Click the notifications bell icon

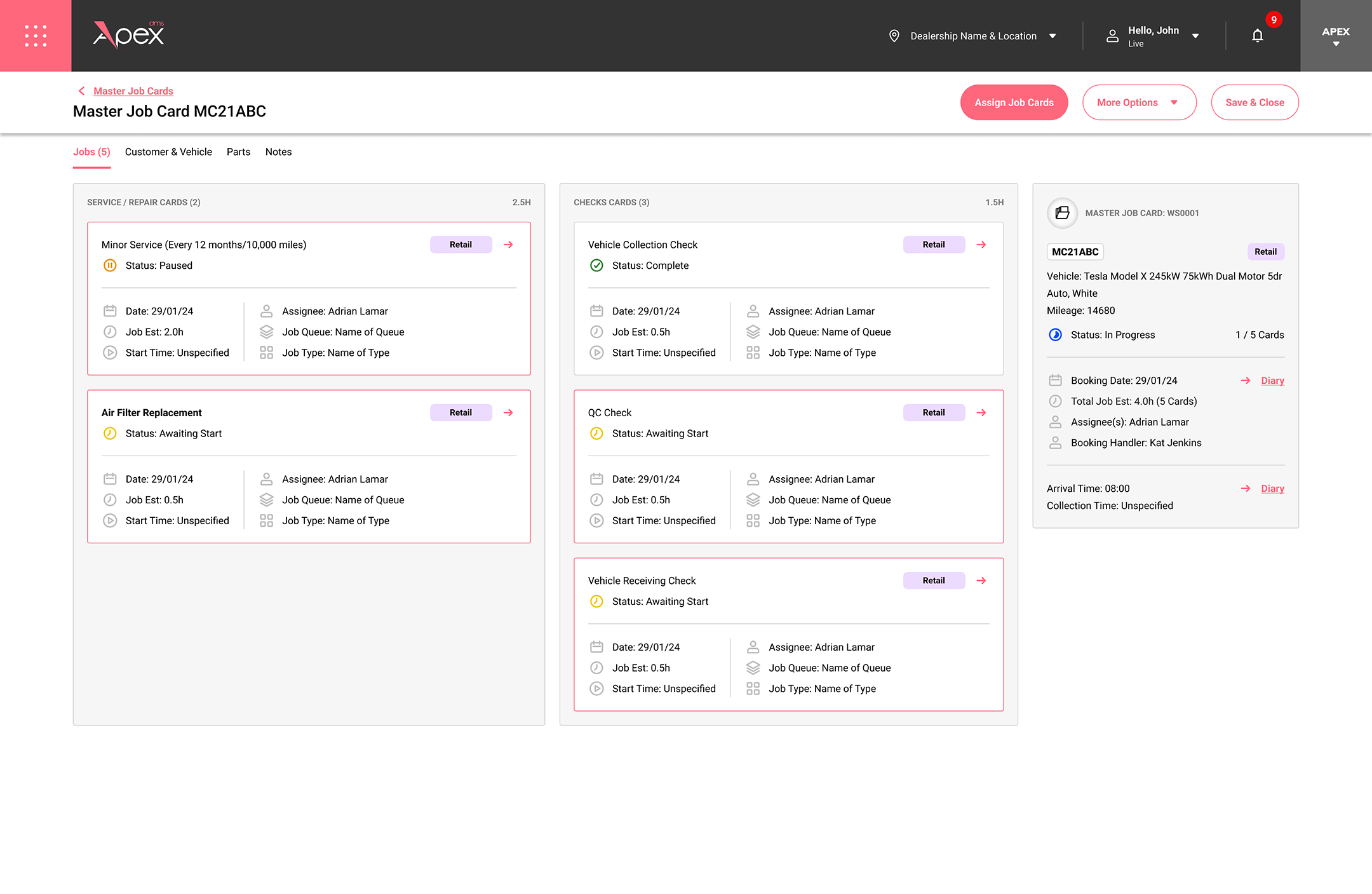[x=1257, y=36]
